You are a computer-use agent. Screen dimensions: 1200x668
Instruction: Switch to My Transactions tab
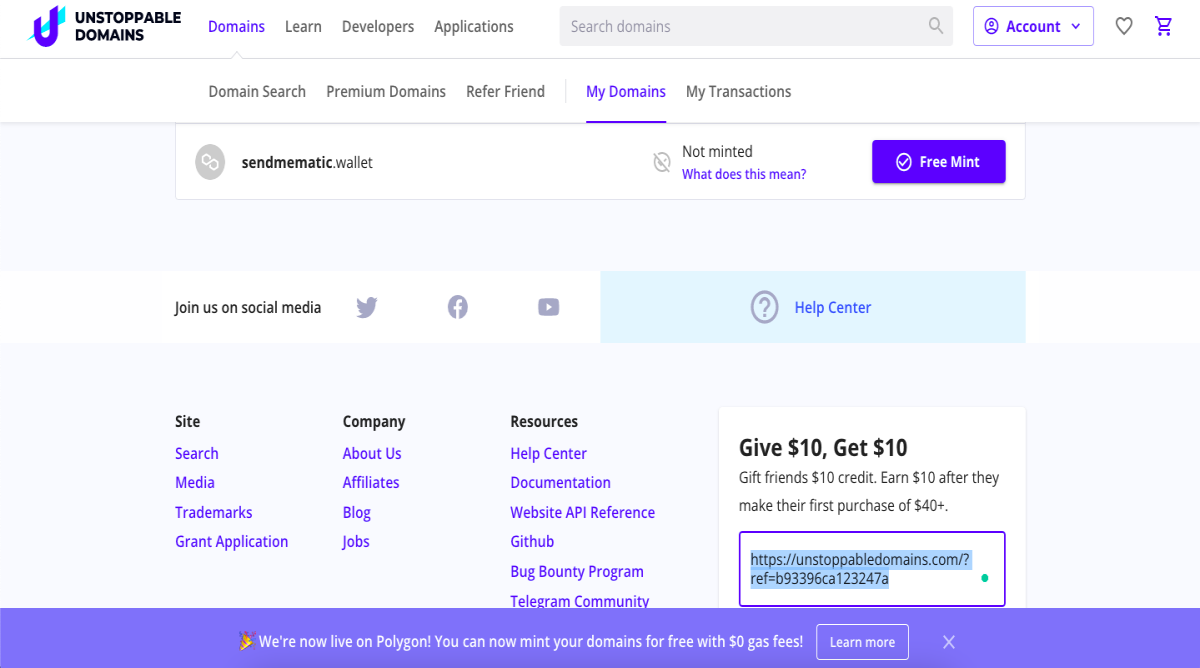[738, 91]
